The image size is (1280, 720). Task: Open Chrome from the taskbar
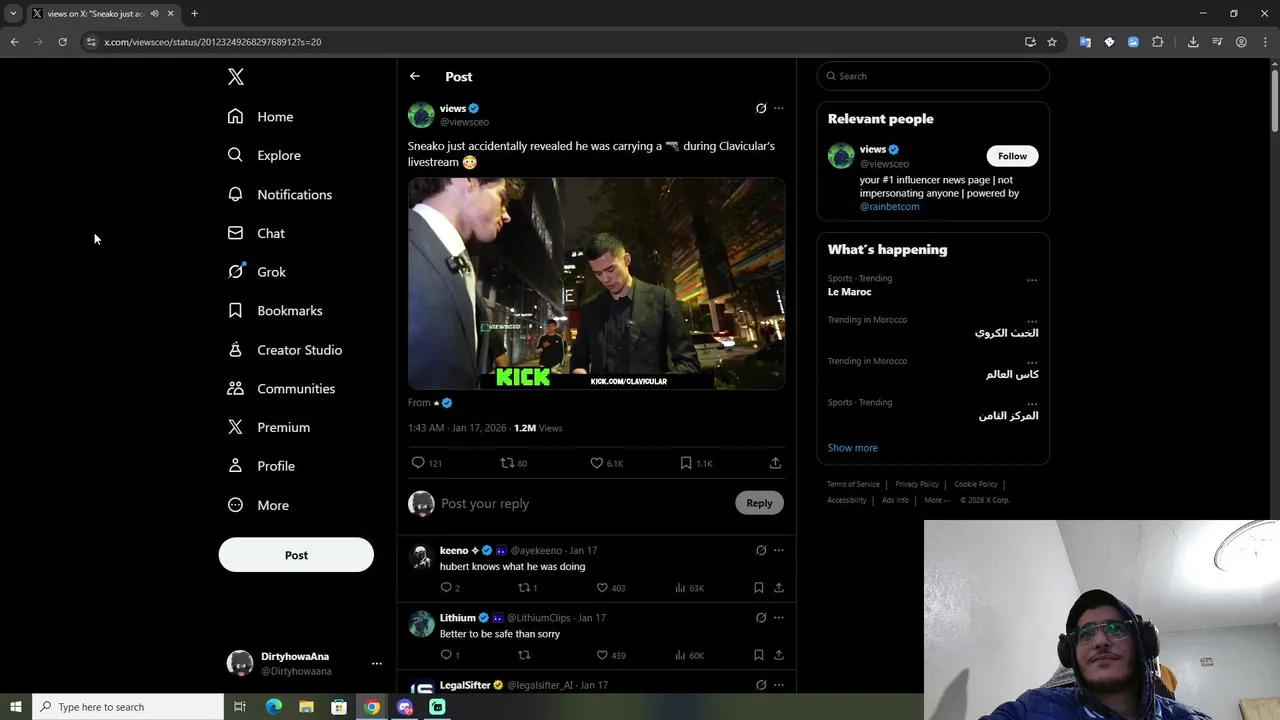click(x=372, y=707)
